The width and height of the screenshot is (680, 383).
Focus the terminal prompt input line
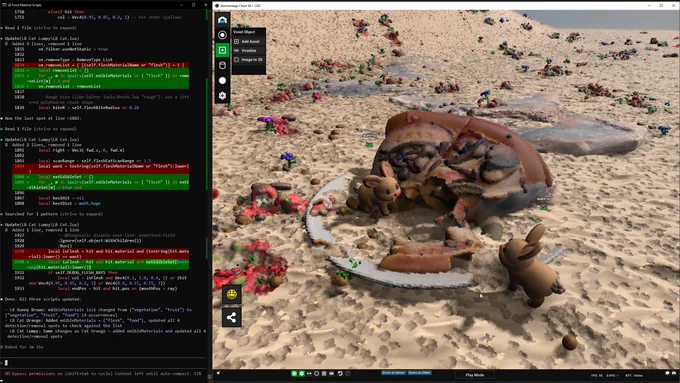pos(104,363)
